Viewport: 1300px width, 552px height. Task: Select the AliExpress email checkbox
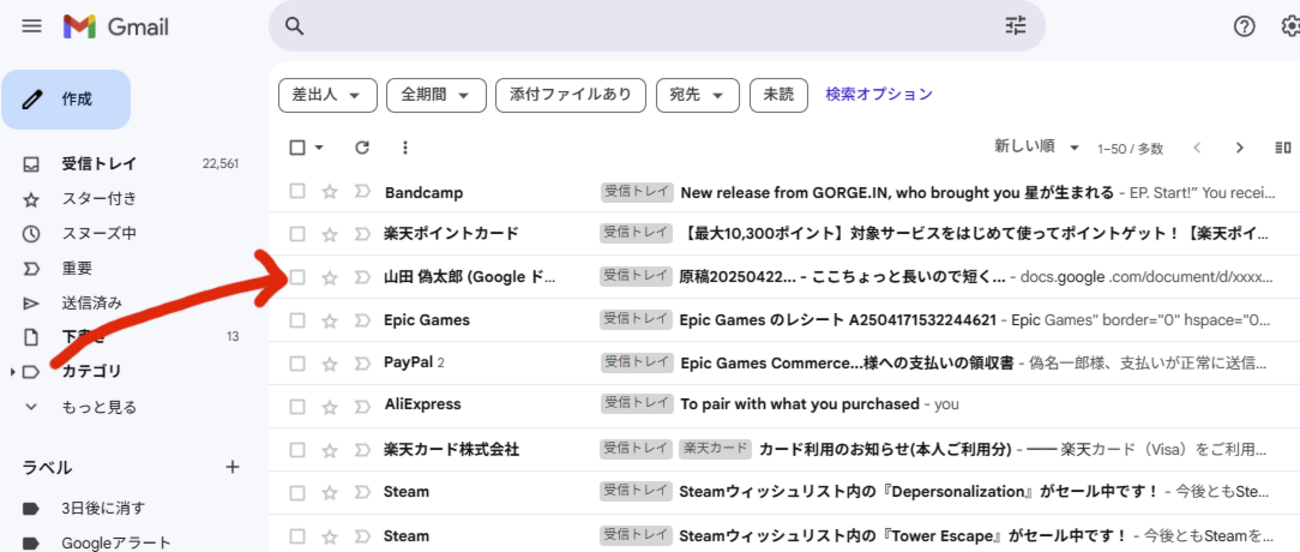coord(297,406)
